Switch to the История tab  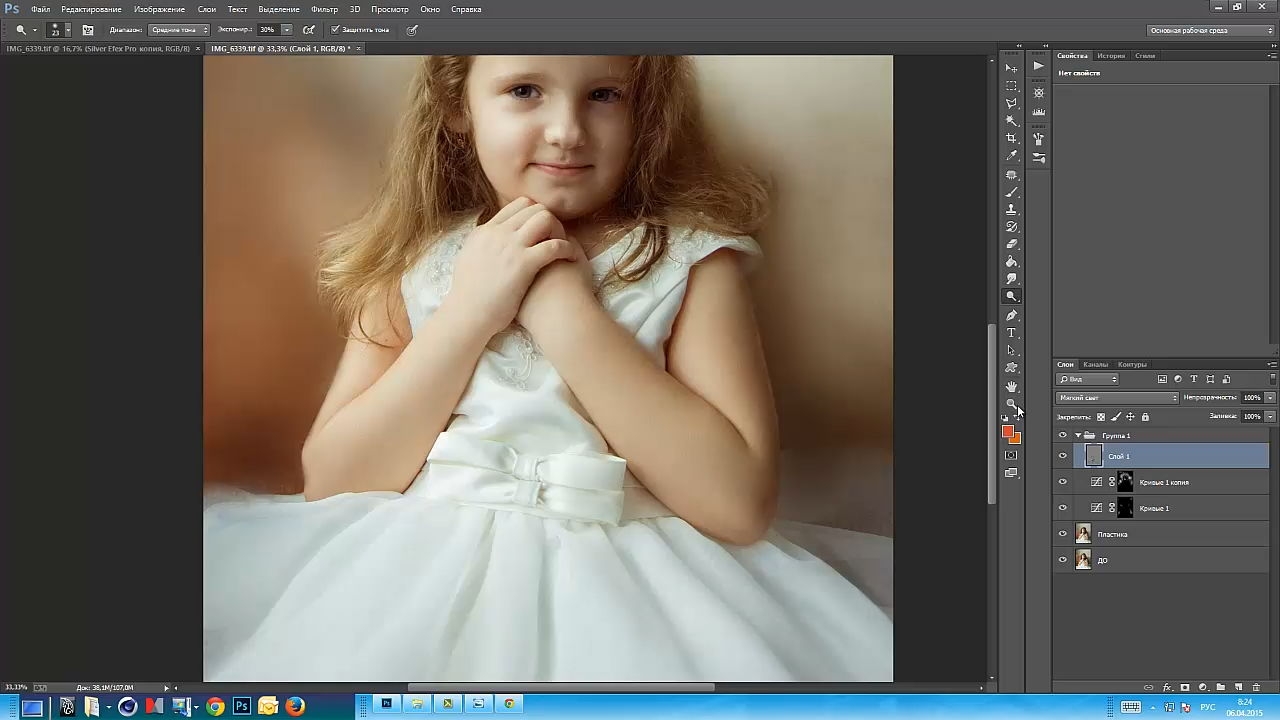1111,56
